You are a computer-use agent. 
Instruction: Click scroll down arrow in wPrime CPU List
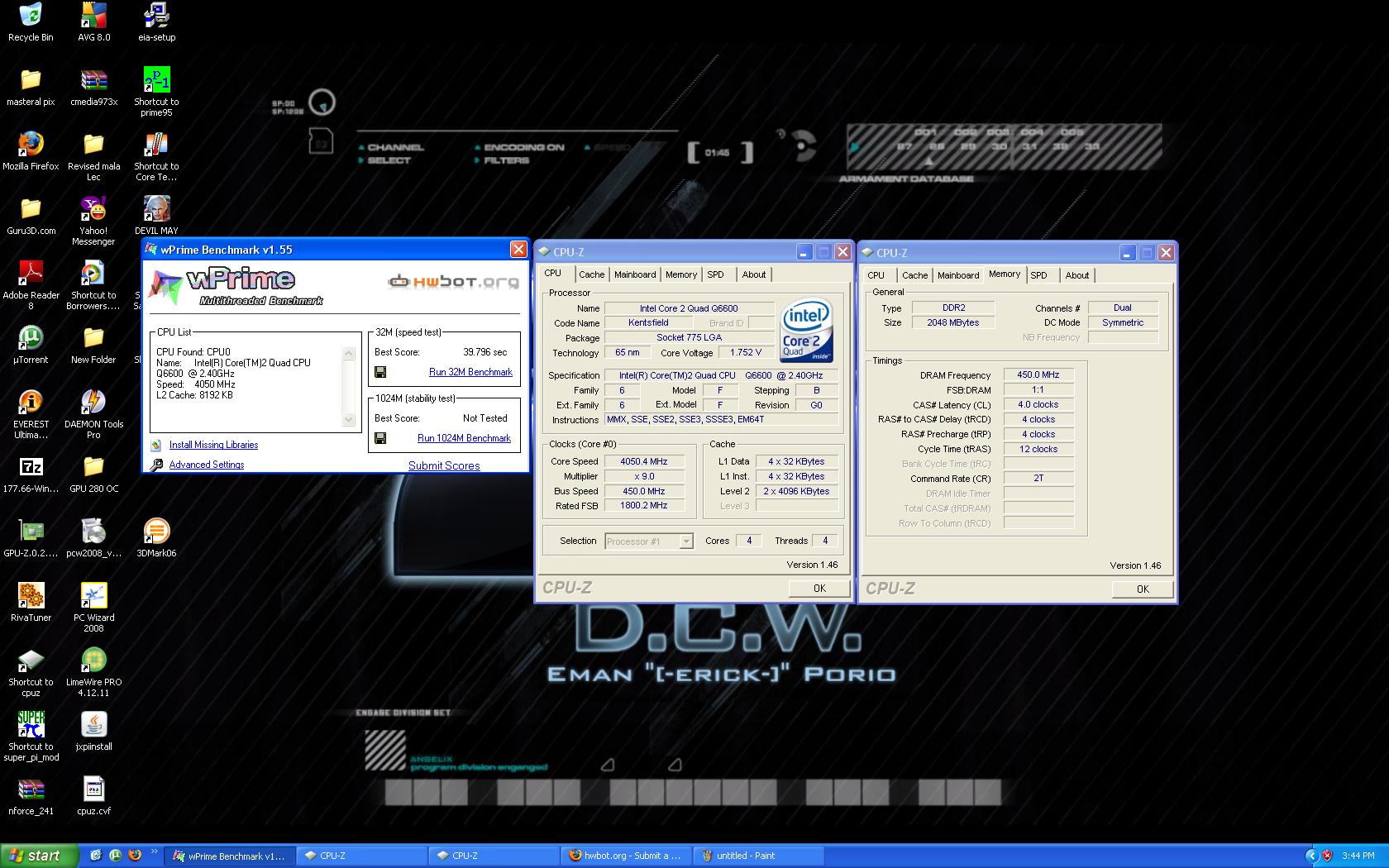point(349,420)
